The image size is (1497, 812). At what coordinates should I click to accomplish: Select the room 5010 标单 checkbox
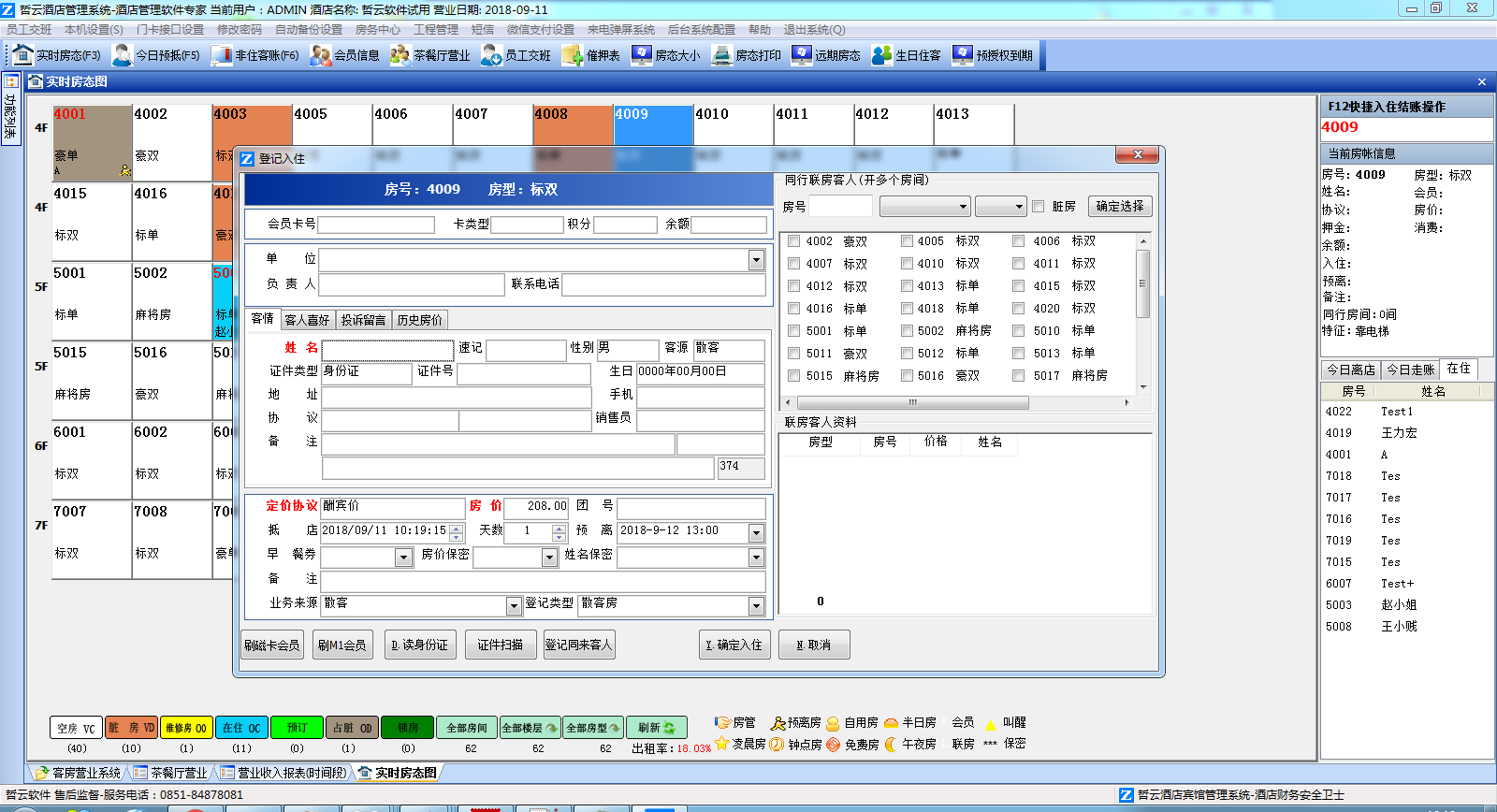pos(1018,330)
